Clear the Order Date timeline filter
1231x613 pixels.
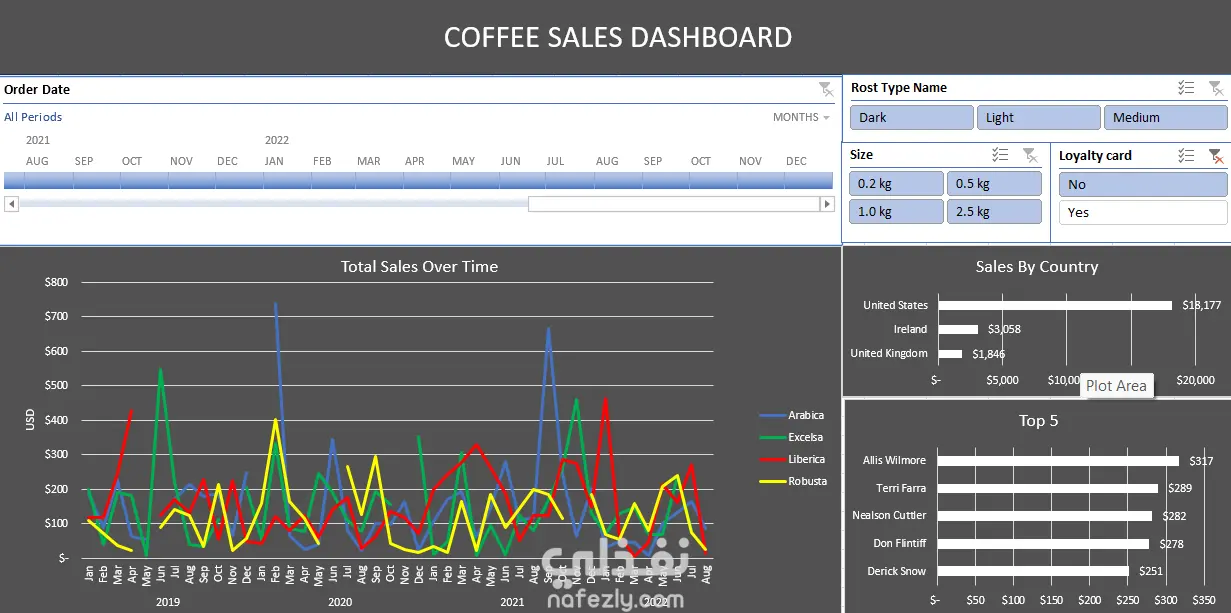click(826, 89)
